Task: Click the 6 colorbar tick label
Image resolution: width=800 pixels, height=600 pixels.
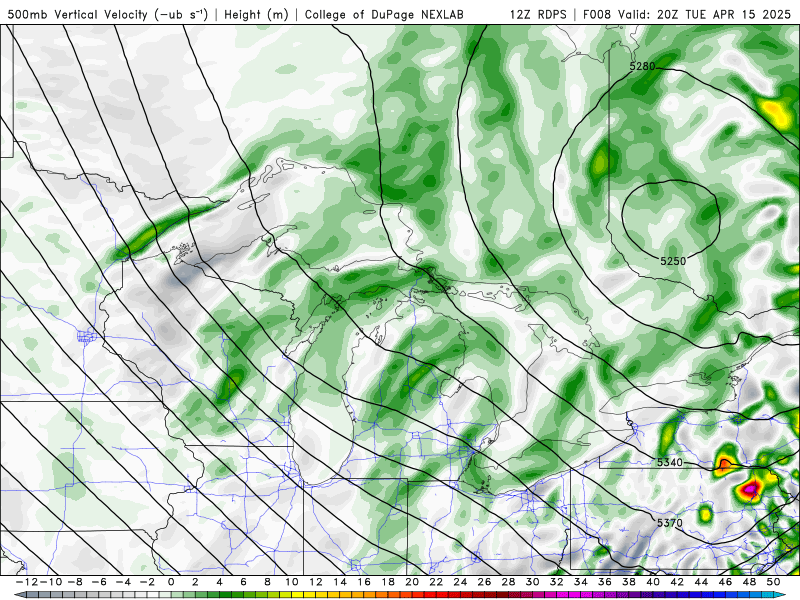Action: pyautogui.click(x=243, y=582)
